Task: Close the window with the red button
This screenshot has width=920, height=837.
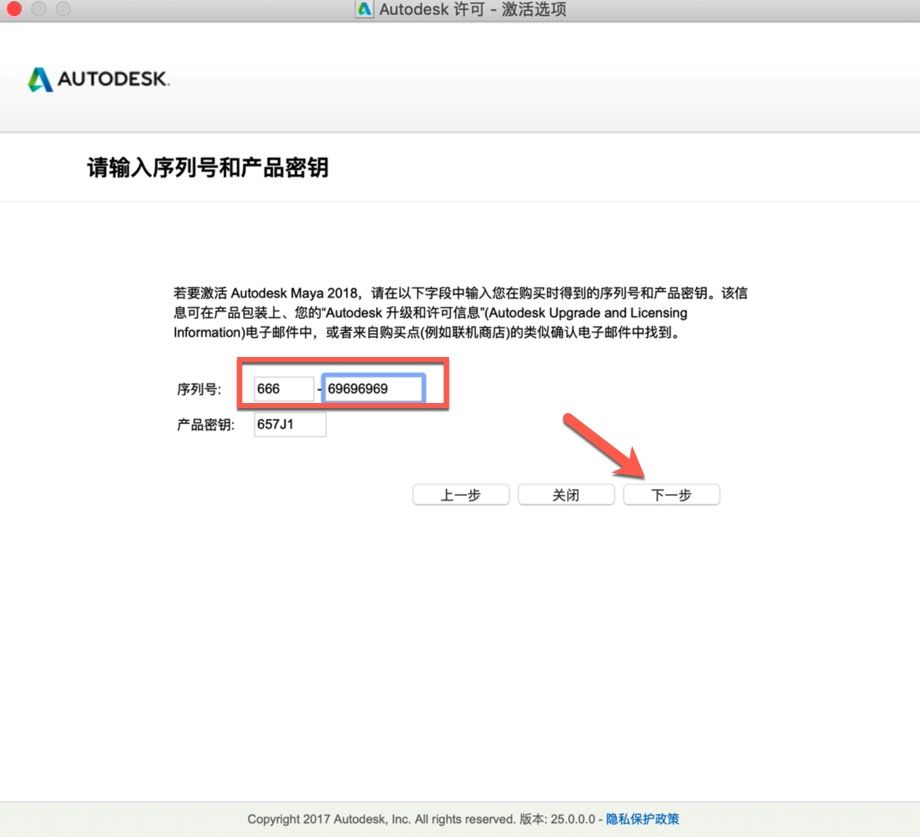Action: click(14, 9)
